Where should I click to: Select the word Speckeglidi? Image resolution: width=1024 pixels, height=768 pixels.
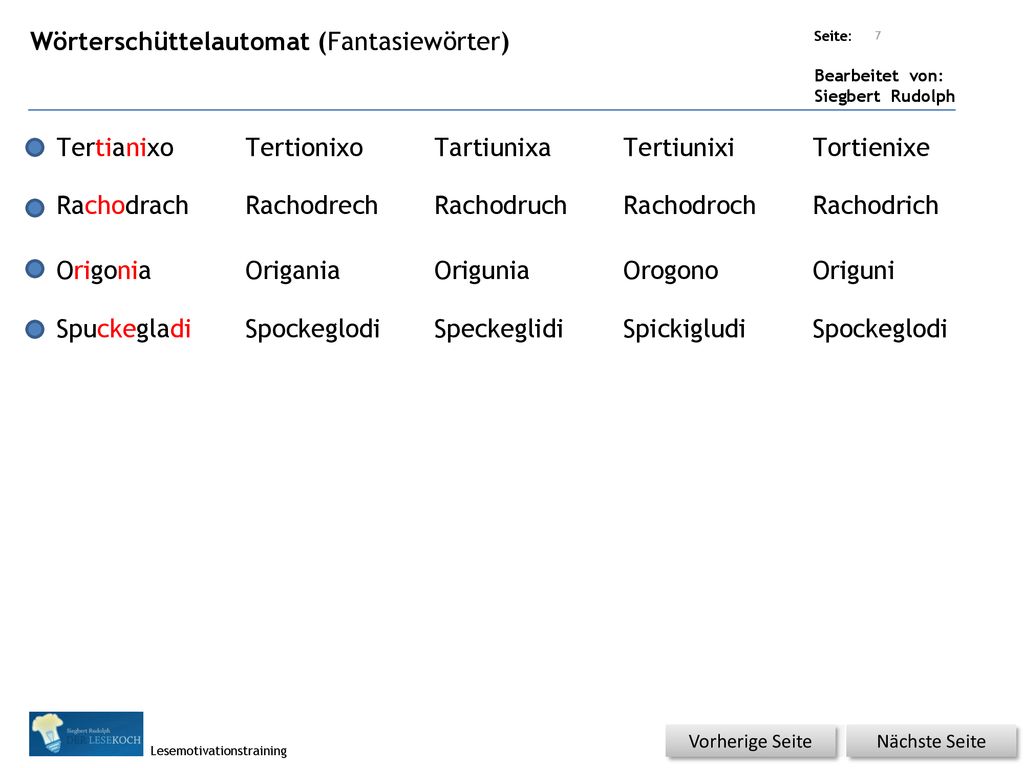498,329
